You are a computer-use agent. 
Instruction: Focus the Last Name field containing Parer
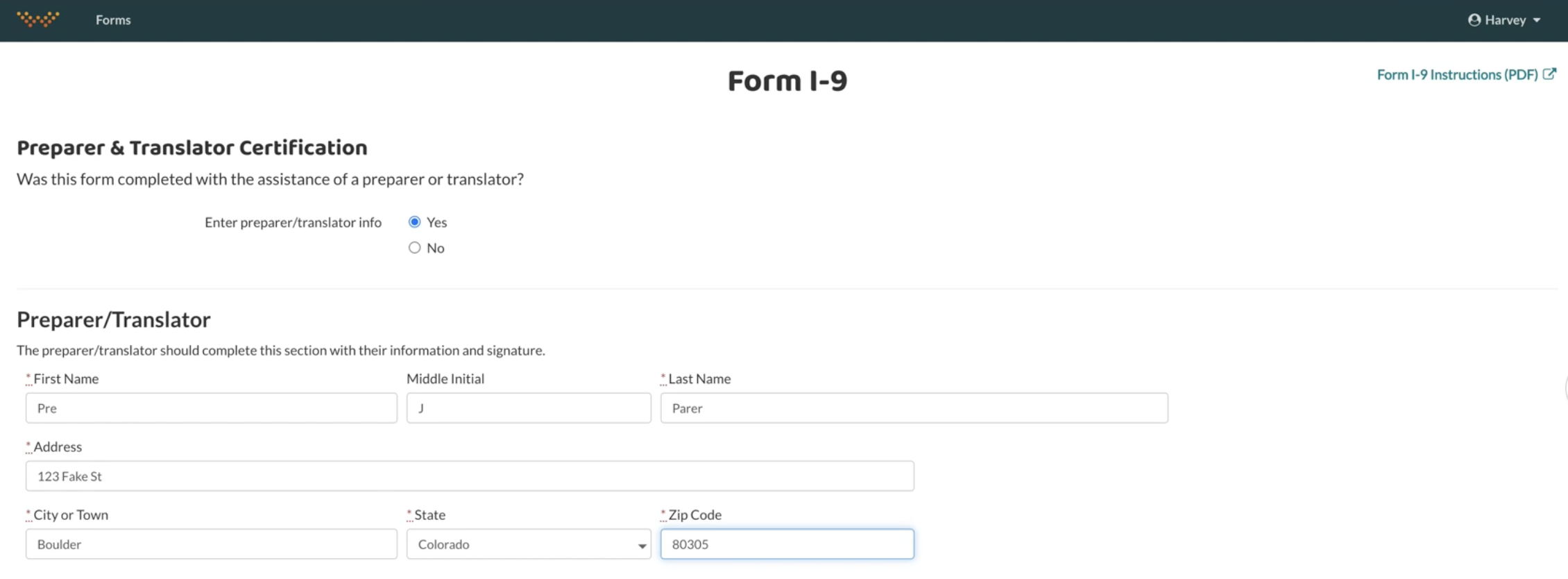(913, 408)
